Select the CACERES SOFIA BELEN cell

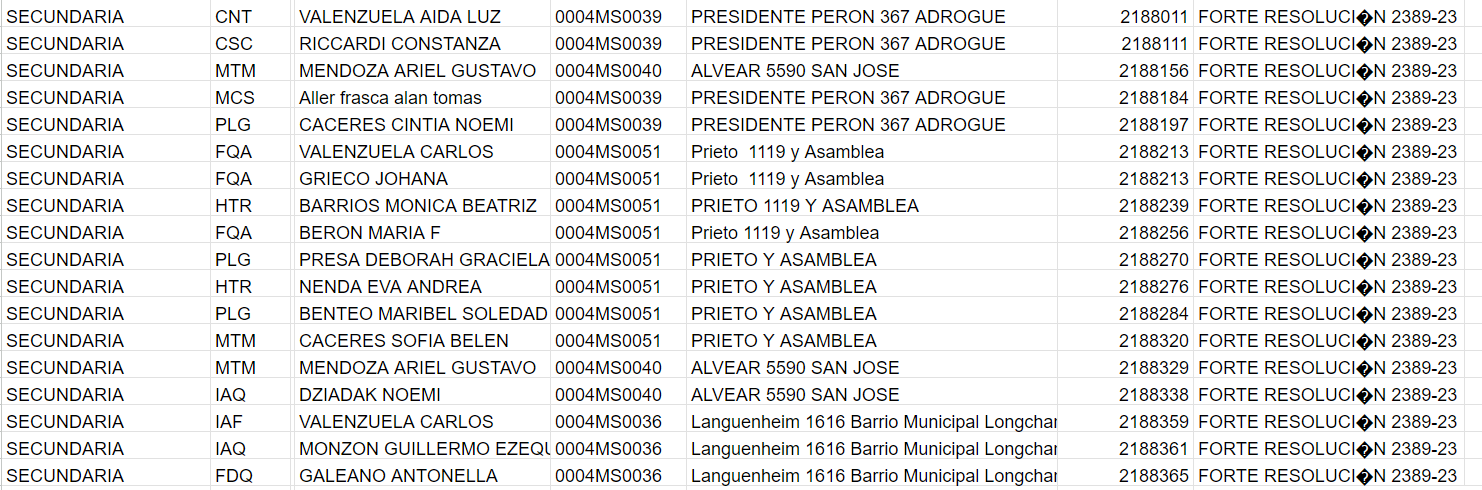(x=404, y=341)
